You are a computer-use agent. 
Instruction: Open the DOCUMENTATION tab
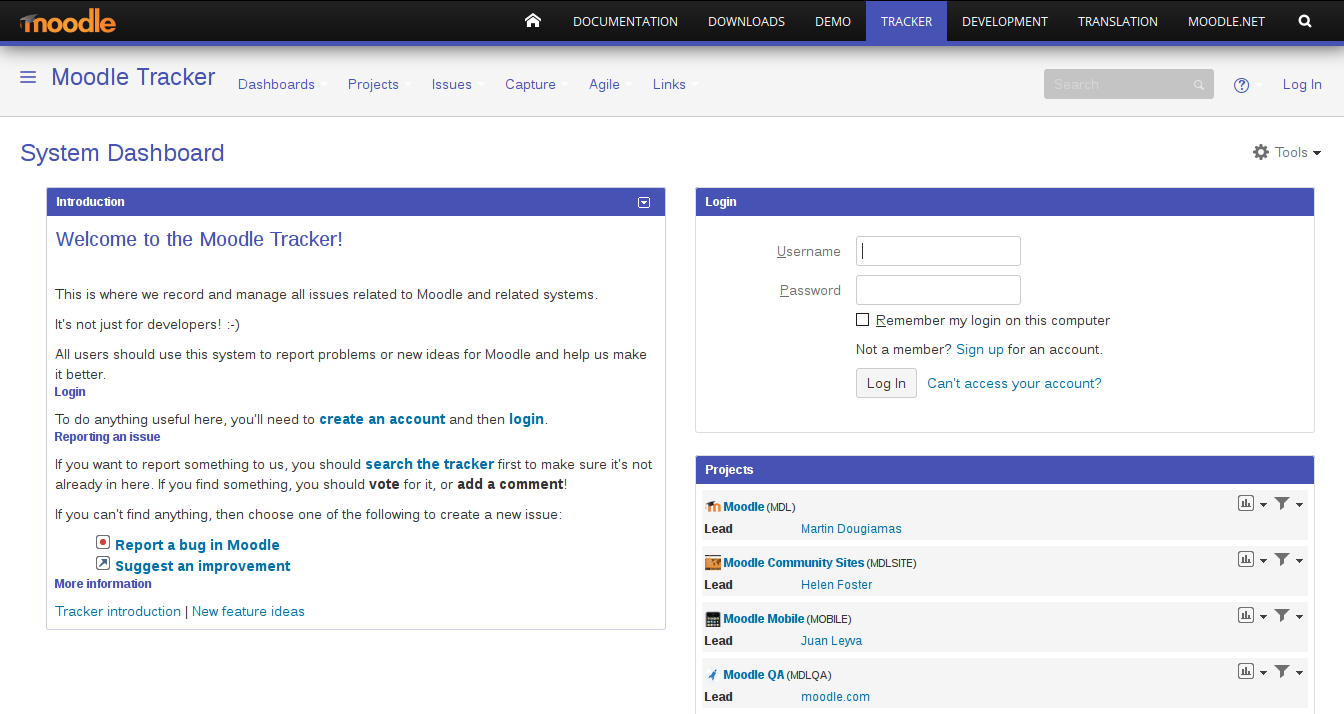(625, 21)
